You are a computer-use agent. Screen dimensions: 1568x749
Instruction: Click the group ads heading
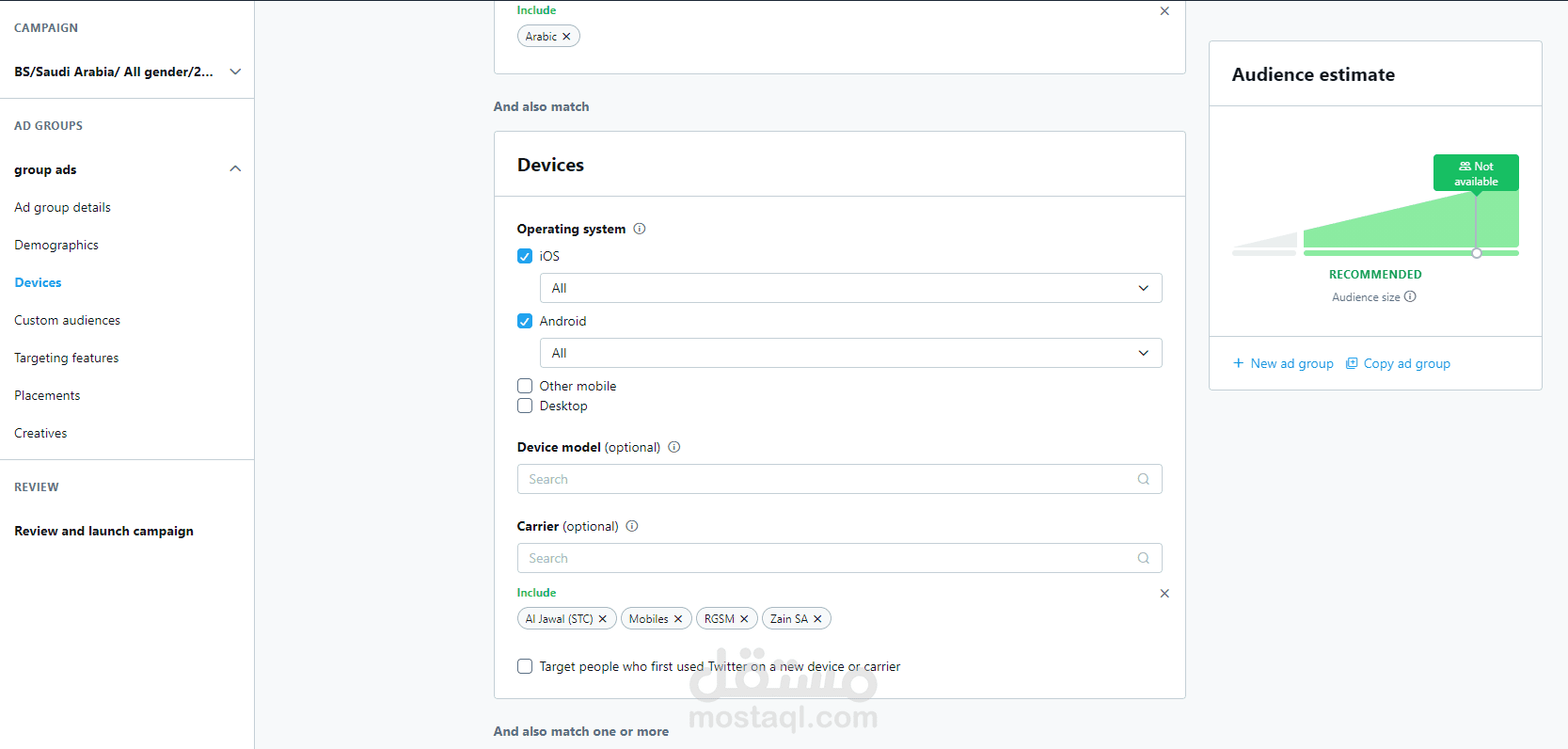[x=45, y=169]
